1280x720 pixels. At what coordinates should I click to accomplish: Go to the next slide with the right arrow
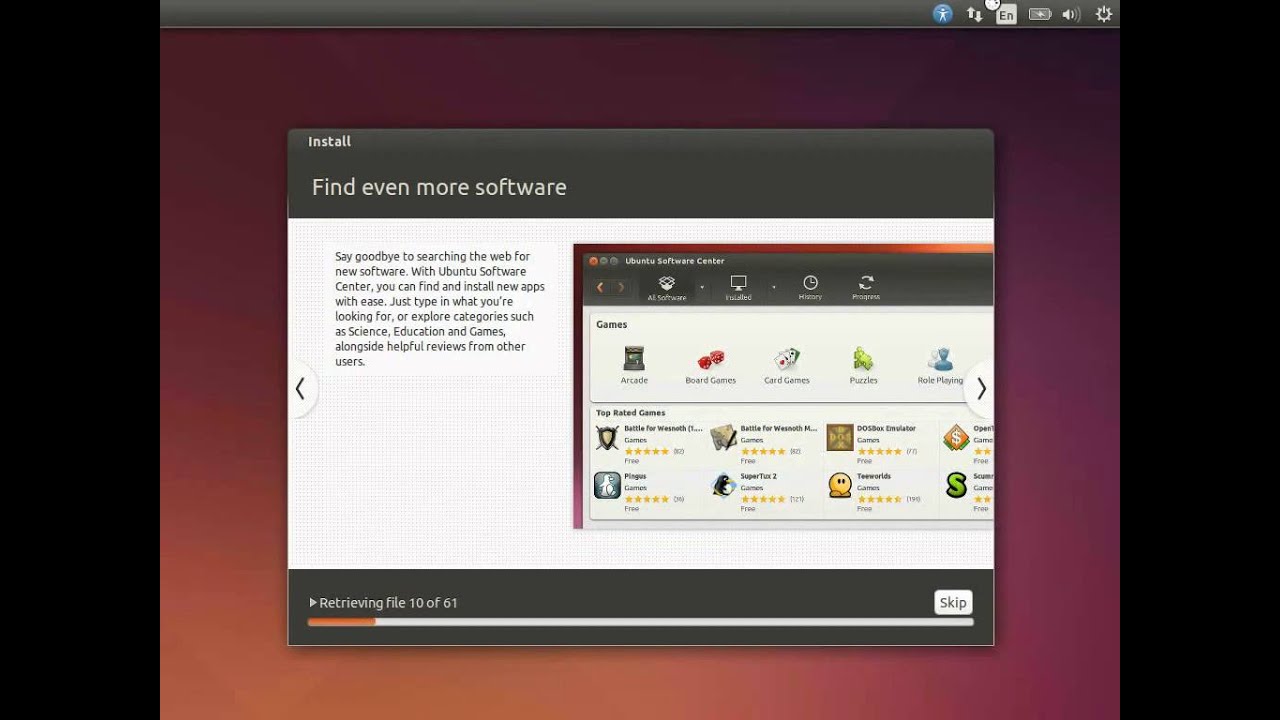(981, 389)
